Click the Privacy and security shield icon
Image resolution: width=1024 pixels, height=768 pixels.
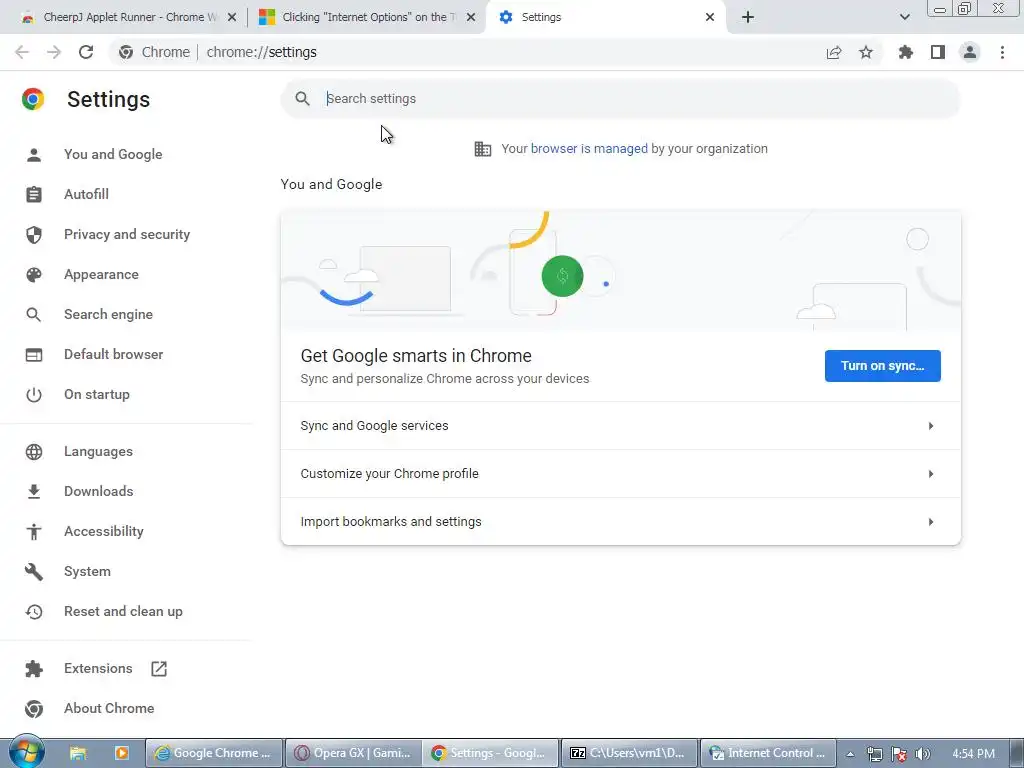coord(34,234)
